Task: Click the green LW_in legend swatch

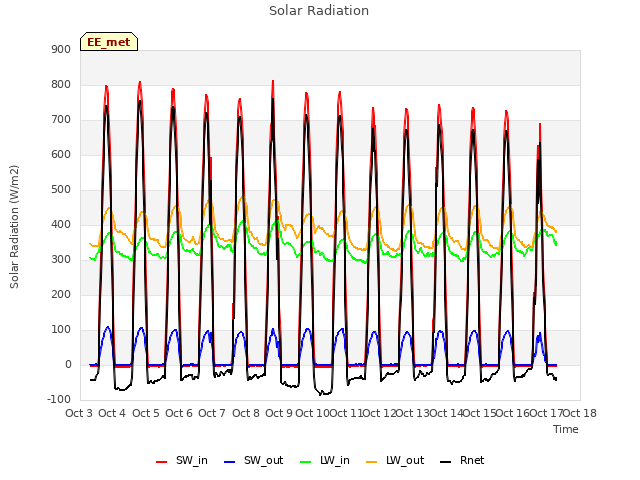Action: tap(306, 462)
